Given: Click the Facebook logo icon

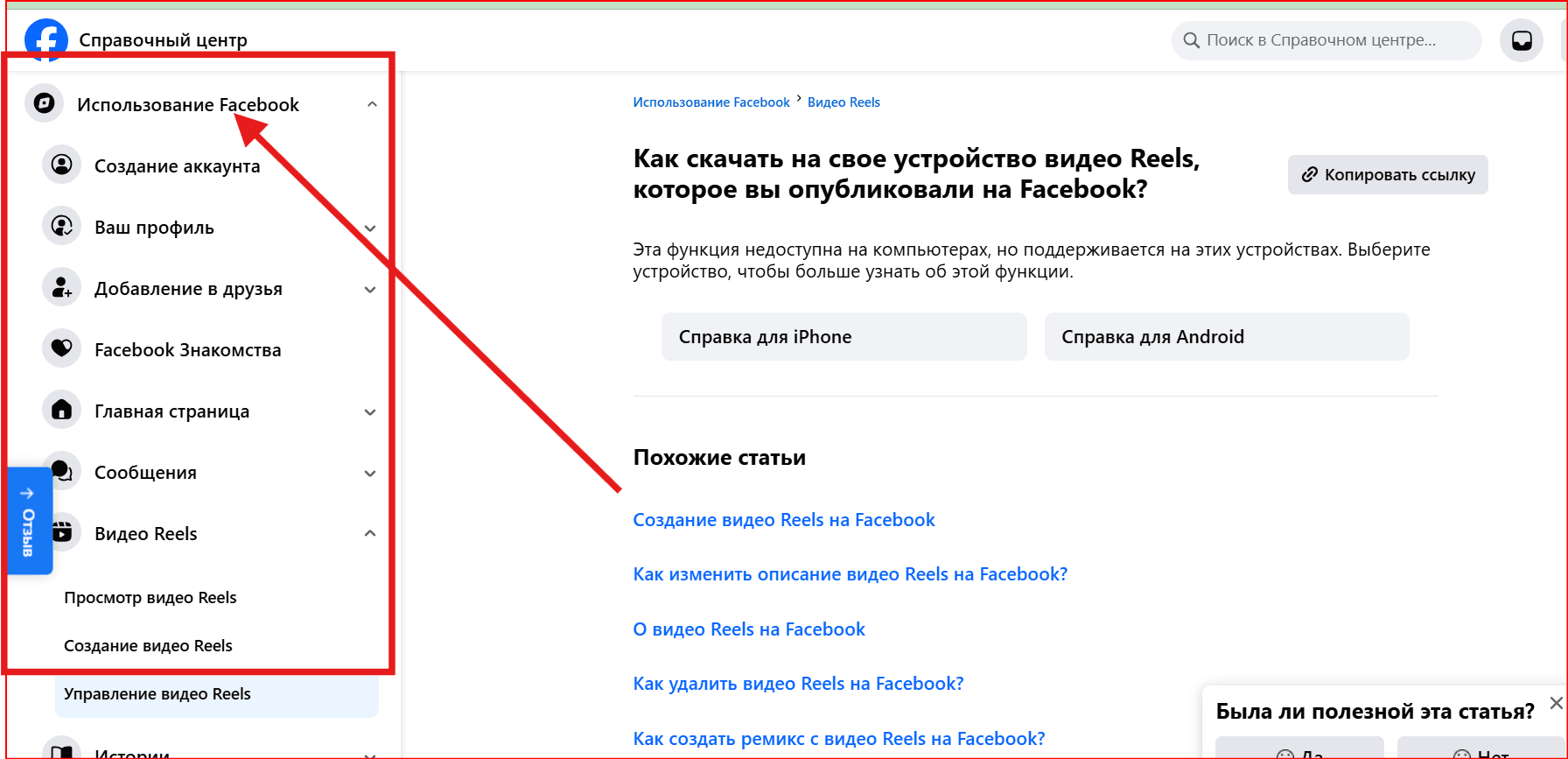Looking at the screenshot, I should pyautogui.click(x=45, y=39).
